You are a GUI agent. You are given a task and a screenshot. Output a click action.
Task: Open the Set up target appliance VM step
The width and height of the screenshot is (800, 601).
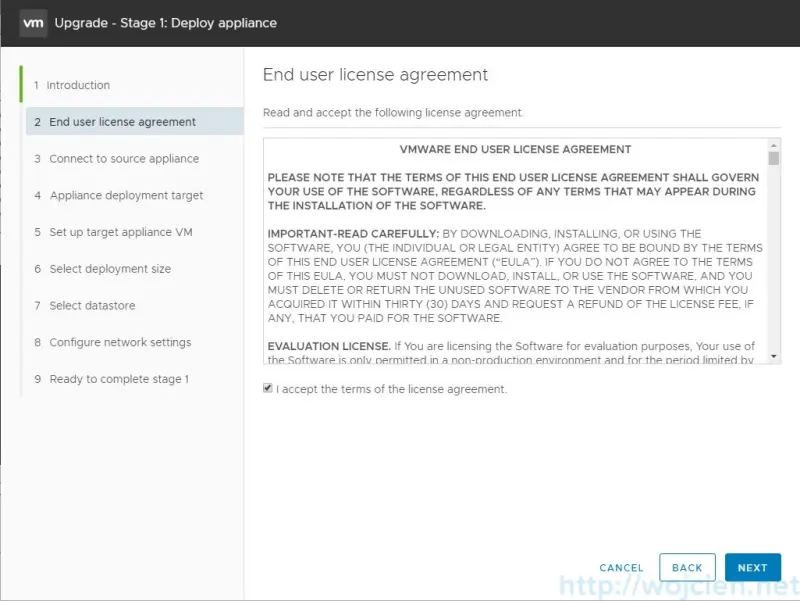click(x=122, y=232)
